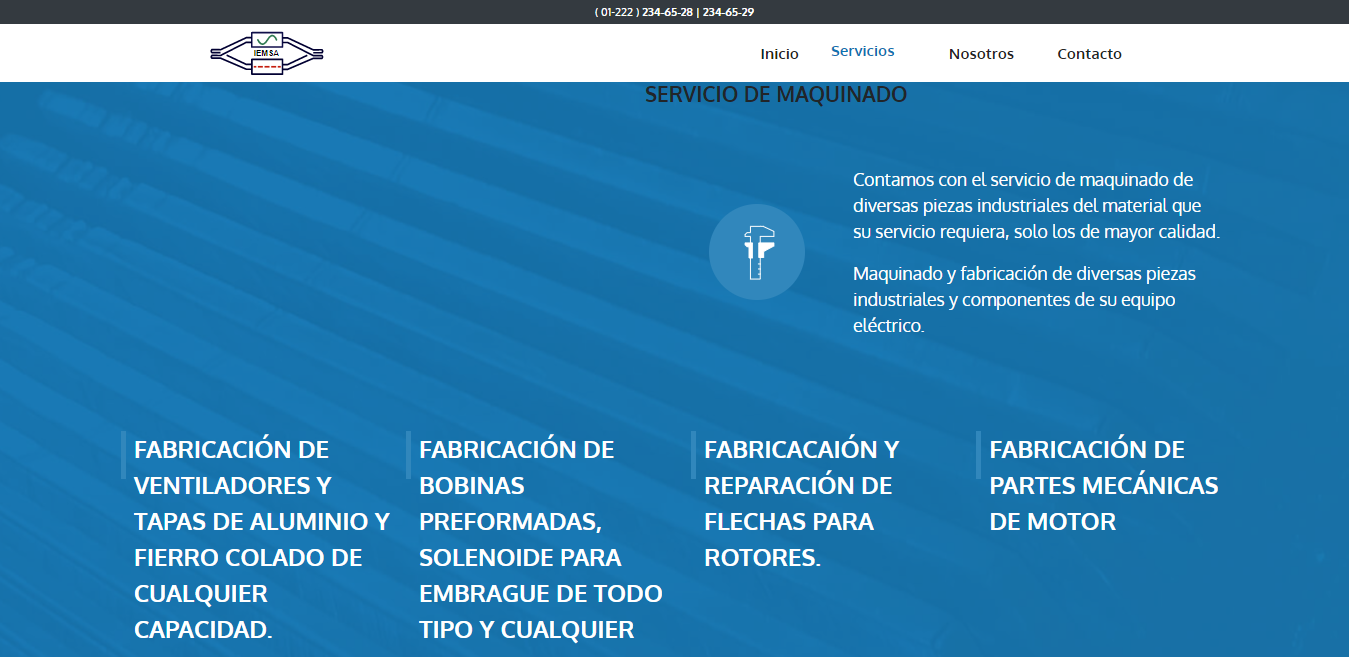The image size is (1349, 657).
Task: Click the Reparación de Flechas para Rotores heading
Action: pos(801,504)
